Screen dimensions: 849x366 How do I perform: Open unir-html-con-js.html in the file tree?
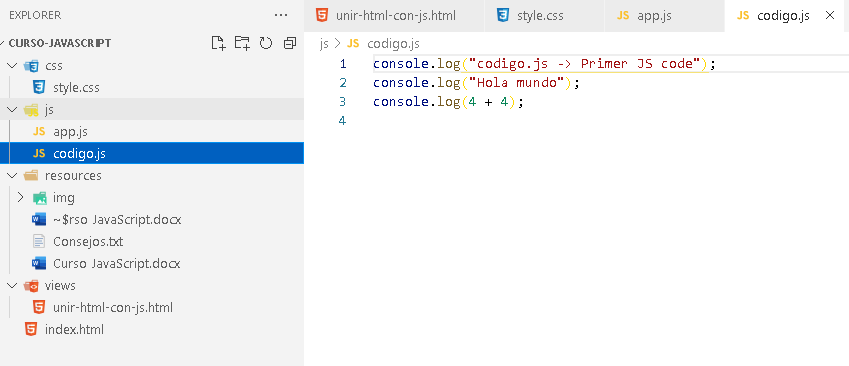pyautogui.click(x=152, y=308)
